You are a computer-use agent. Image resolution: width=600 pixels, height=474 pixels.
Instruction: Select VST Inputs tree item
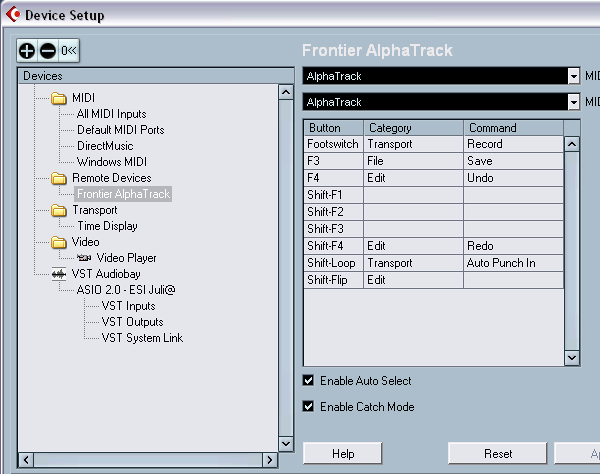pos(128,306)
